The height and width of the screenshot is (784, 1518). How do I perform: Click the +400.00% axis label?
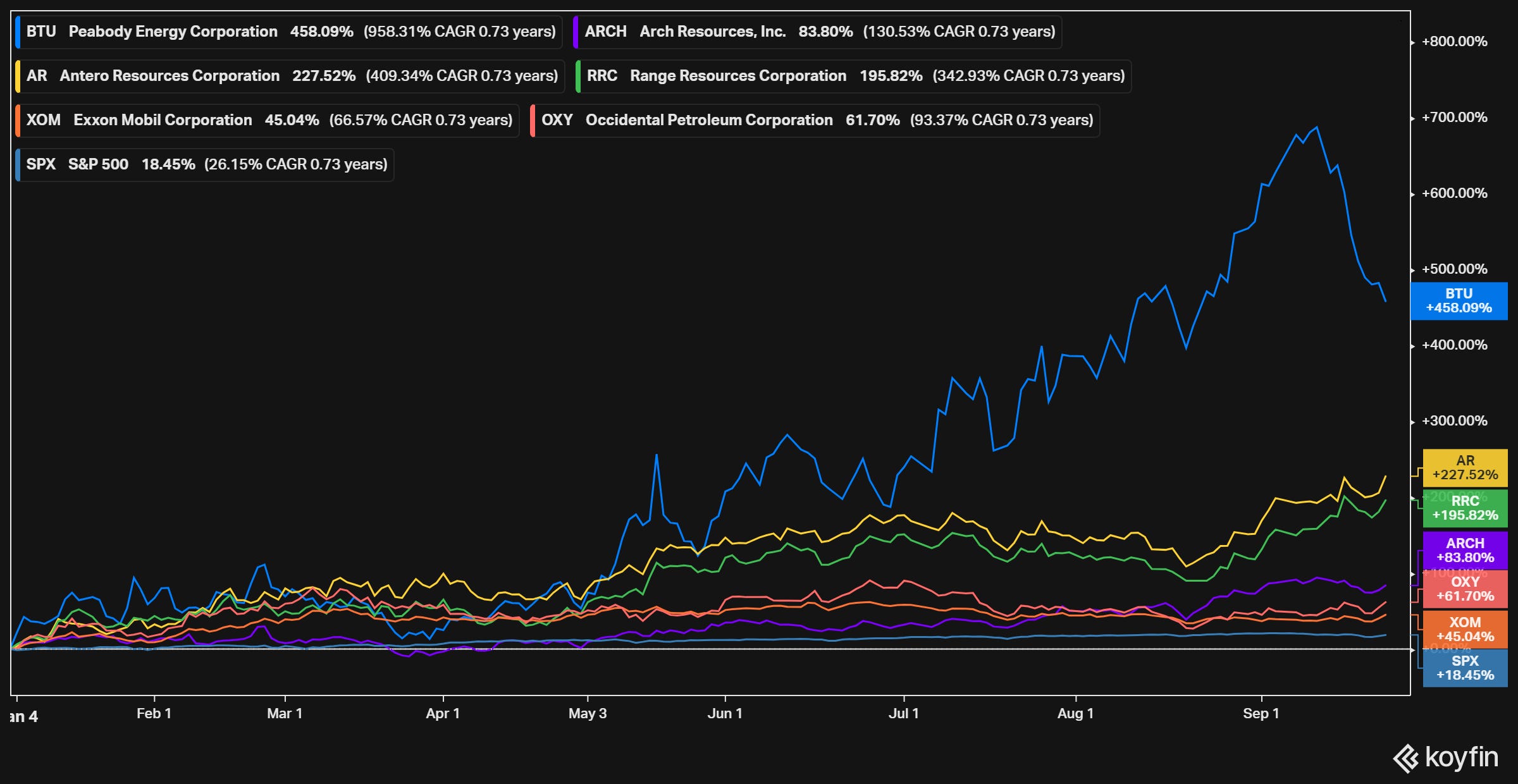[1454, 345]
